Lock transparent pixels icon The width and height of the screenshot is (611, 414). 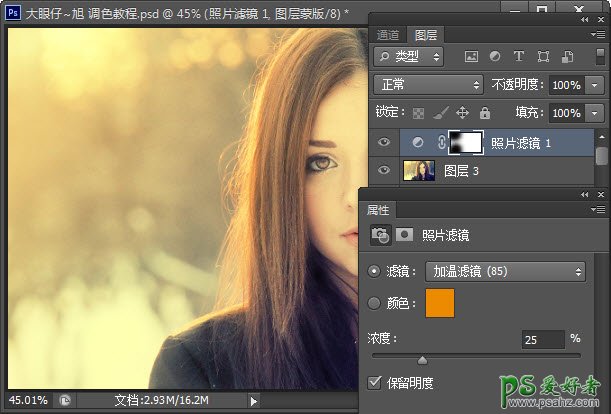419,113
